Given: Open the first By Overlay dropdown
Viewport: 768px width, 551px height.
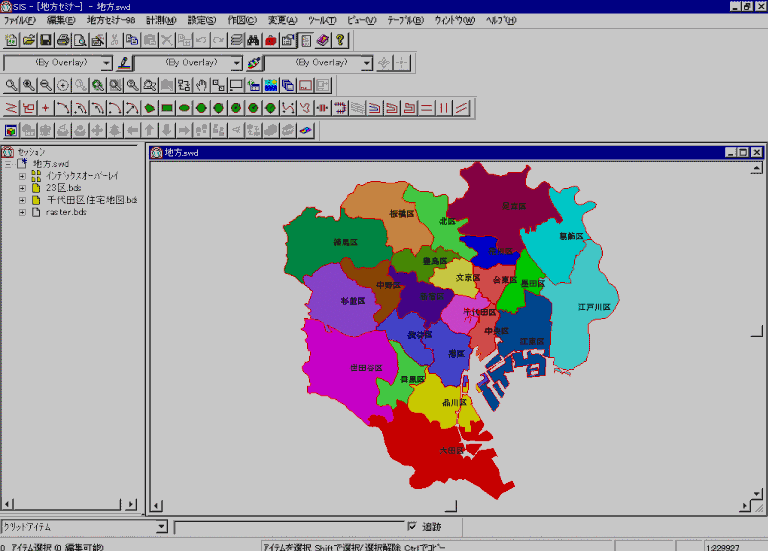Looking at the screenshot, I should point(107,62).
